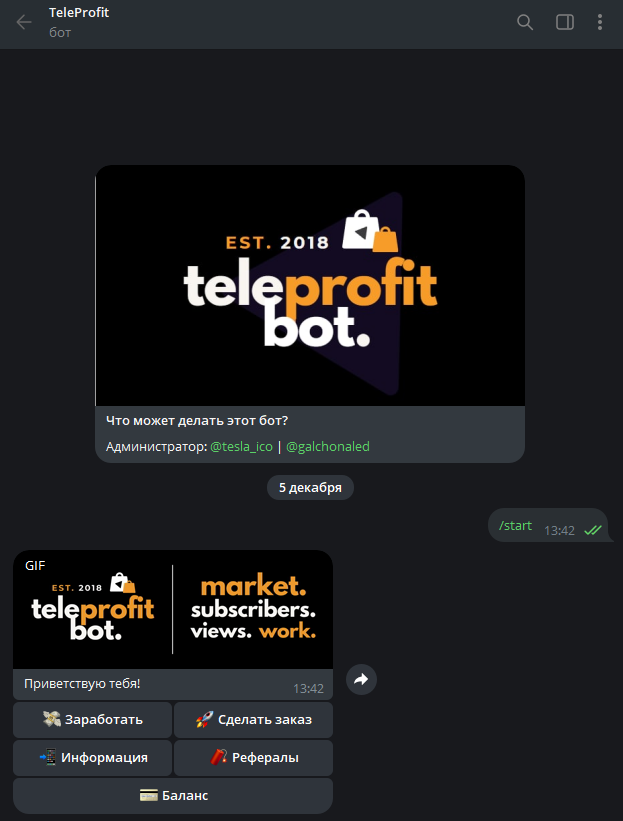Click the 5 декабря date badge
The image size is (623, 821).
[x=310, y=487]
